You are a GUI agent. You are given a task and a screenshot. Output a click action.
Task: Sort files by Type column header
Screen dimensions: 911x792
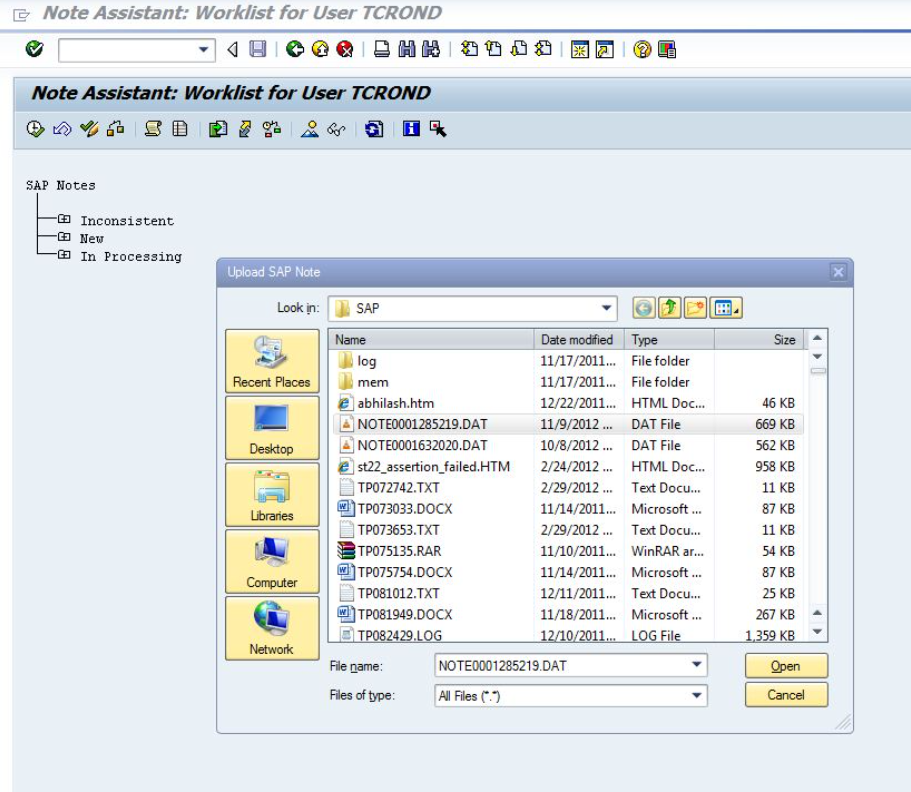click(x=669, y=340)
